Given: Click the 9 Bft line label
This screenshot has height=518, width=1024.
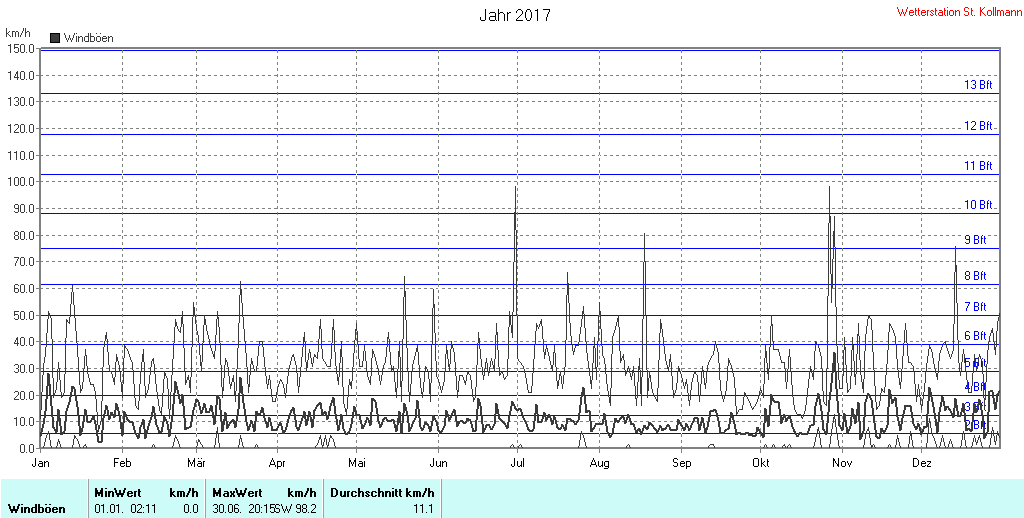Looking at the screenshot, I should [975, 240].
